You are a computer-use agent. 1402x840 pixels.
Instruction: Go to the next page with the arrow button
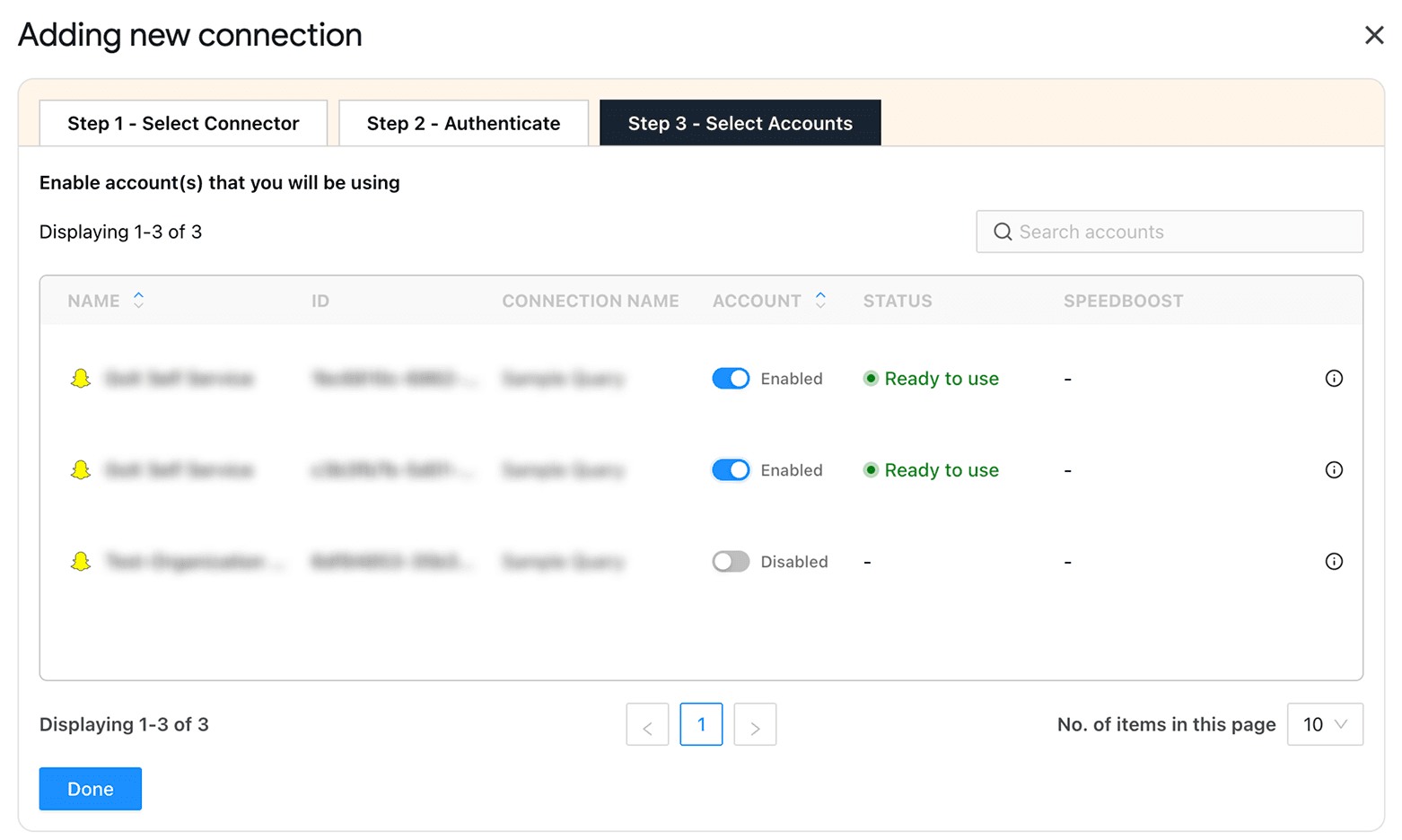click(x=755, y=724)
